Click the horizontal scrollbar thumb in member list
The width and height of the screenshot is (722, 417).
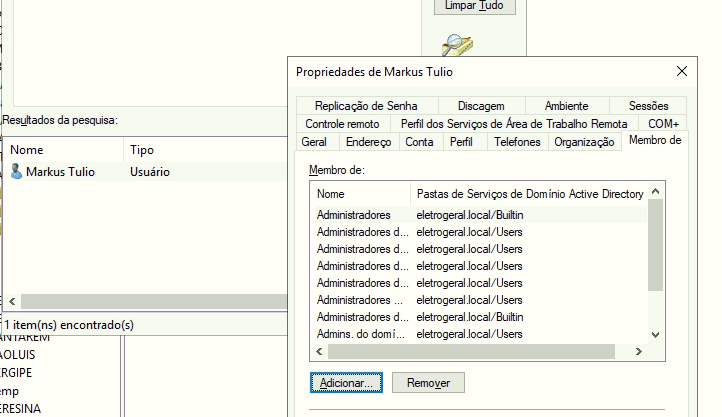point(471,352)
